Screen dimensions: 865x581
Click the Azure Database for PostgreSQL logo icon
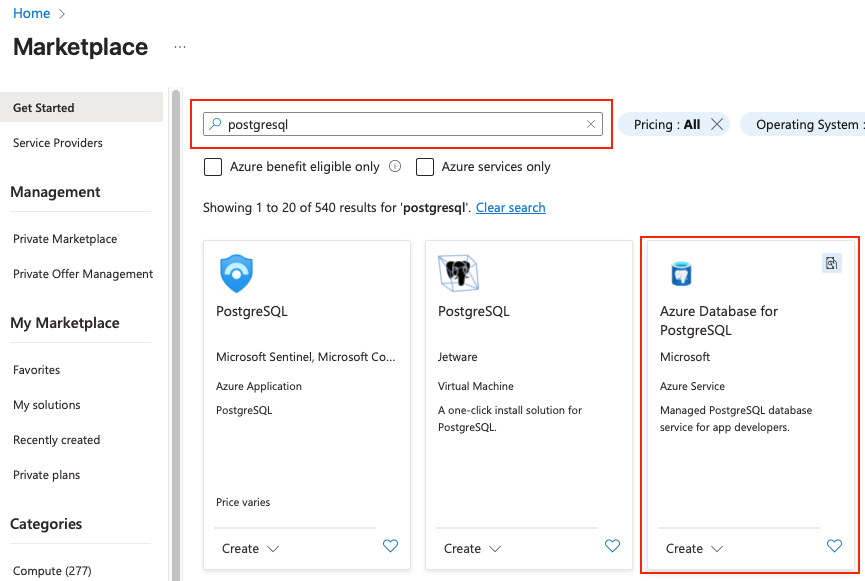click(x=681, y=274)
